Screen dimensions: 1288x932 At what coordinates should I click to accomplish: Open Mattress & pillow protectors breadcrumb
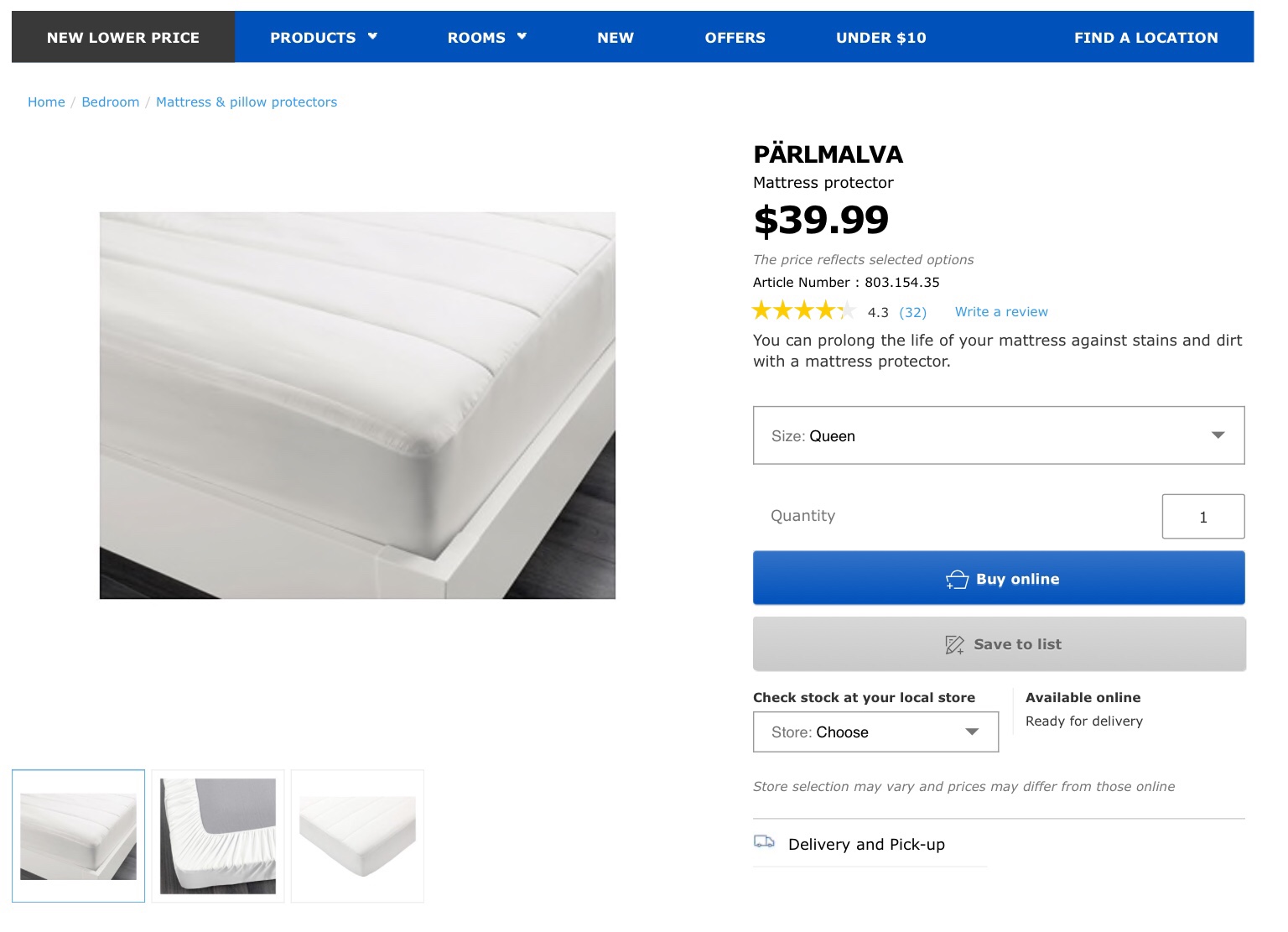point(247,102)
